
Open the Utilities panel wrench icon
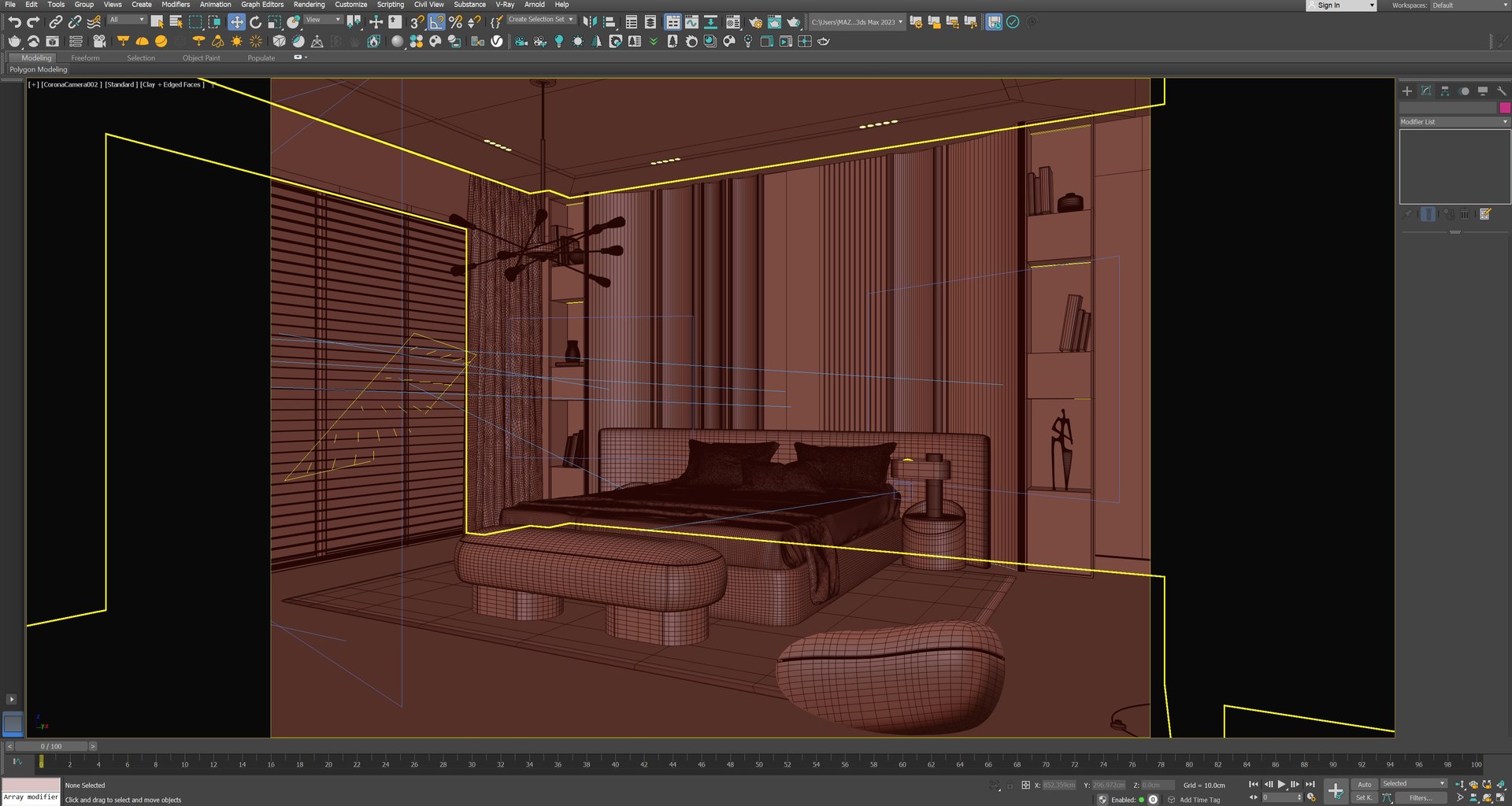[x=1502, y=91]
